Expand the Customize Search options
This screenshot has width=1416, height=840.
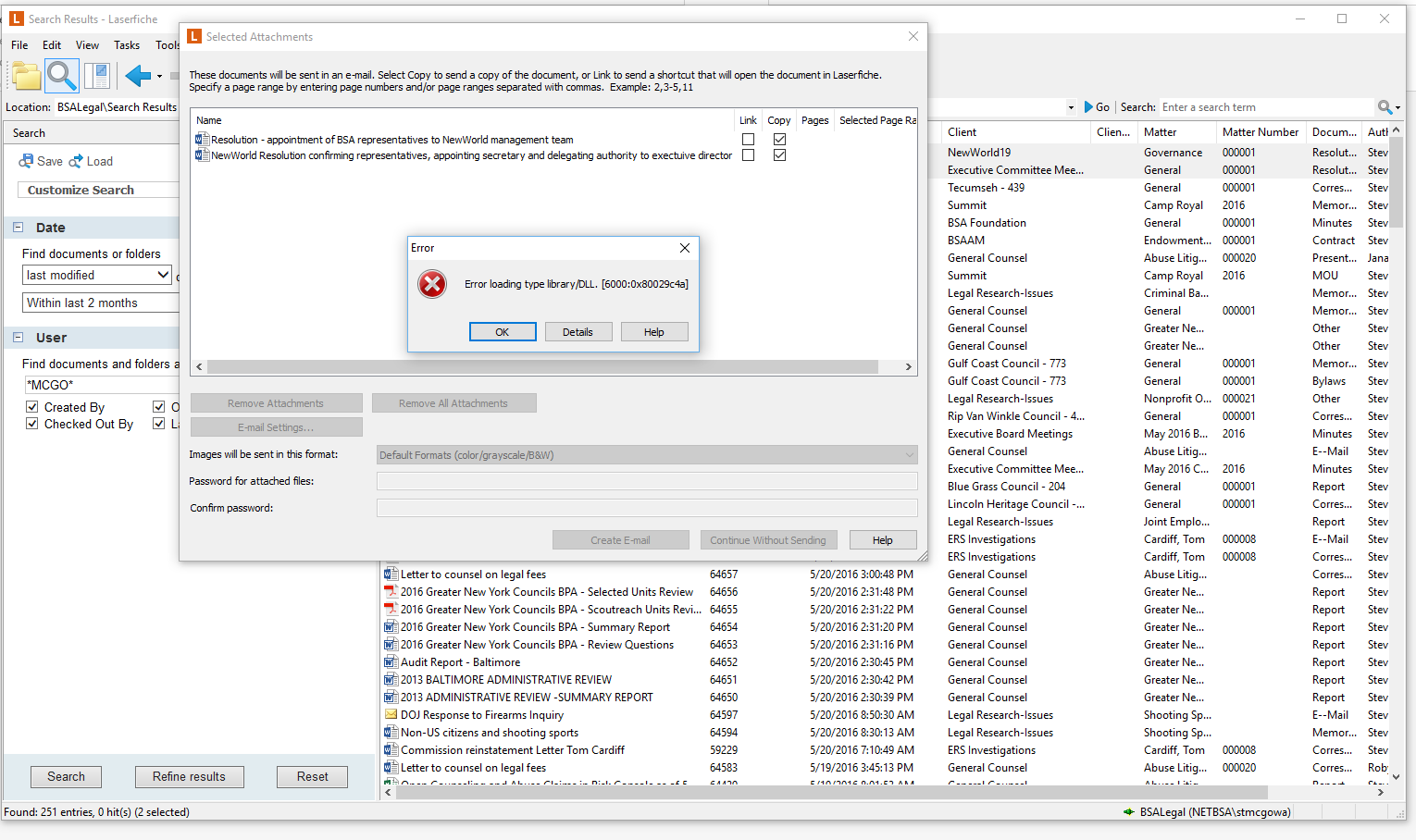pos(98,190)
